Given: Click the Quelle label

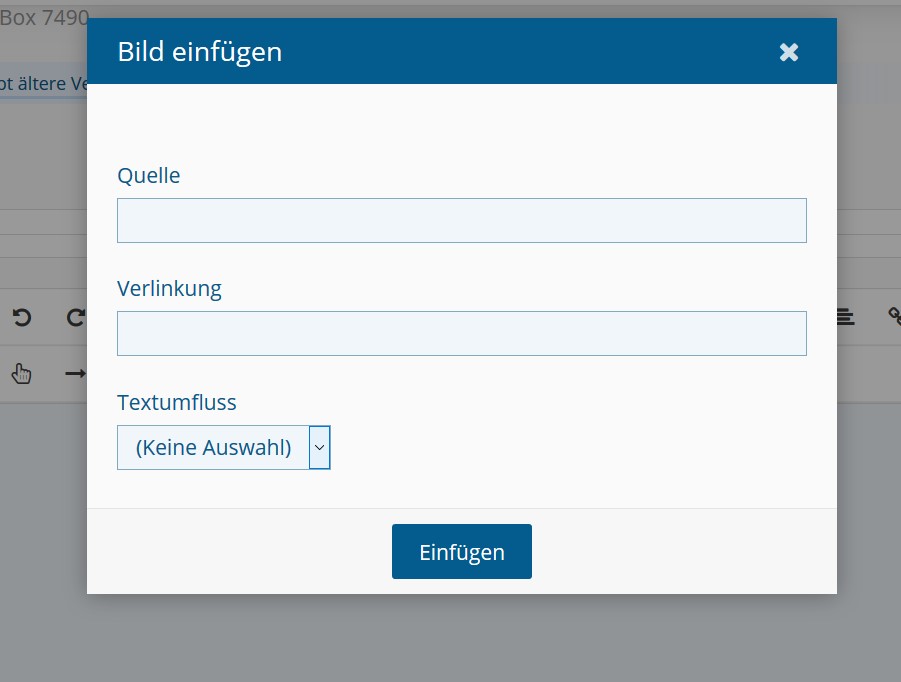Looking at the screenshot, I should click(x=149, y=175).
